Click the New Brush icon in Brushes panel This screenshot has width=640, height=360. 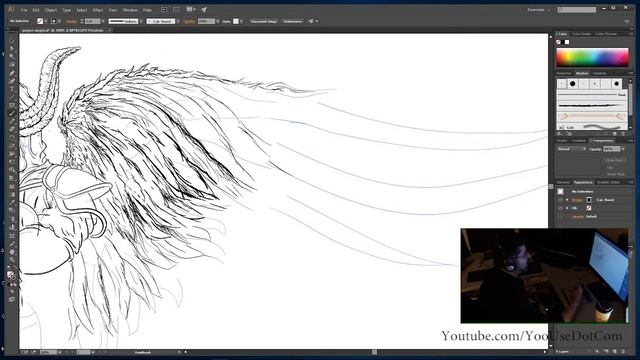pos(615,133)
